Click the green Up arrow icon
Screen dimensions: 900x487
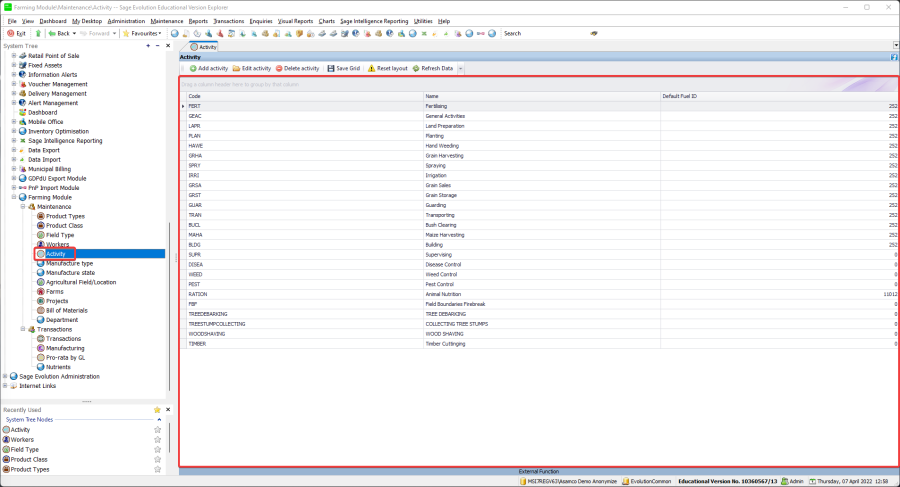pos(38,33)
